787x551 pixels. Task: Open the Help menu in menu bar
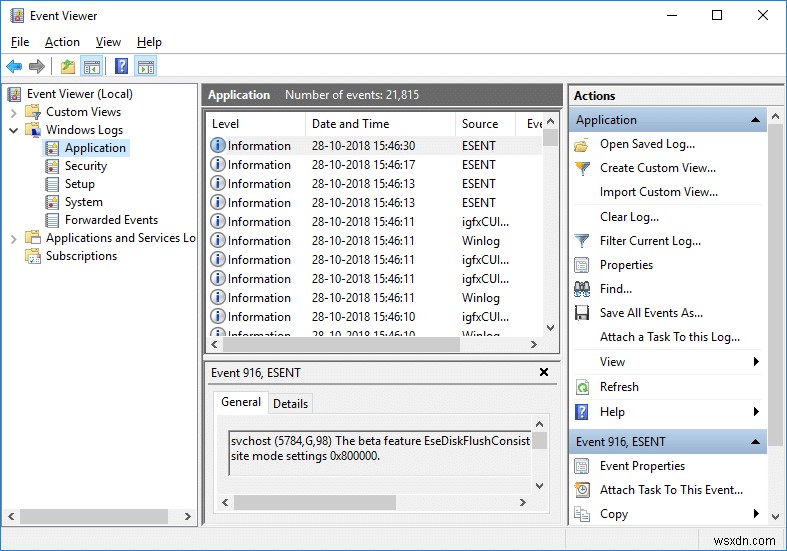pyautogui.click(x=149, y=42)
